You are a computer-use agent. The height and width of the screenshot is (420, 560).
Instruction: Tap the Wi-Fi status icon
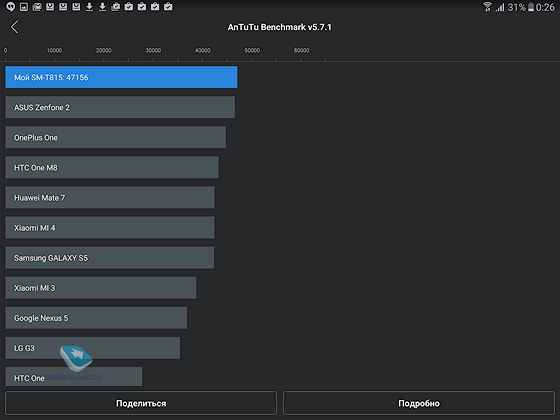pos(487,7)
